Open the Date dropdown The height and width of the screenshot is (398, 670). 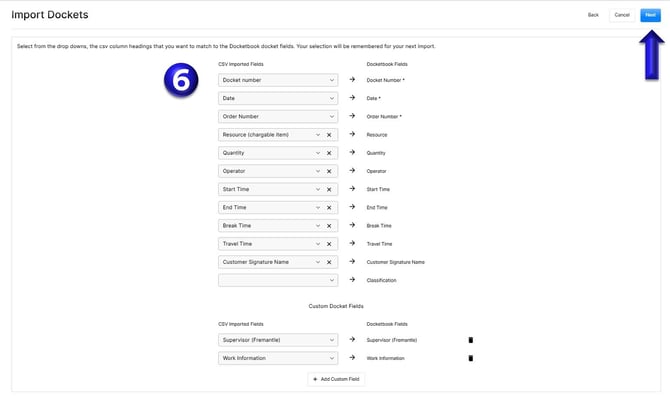(x=278, y=98)
